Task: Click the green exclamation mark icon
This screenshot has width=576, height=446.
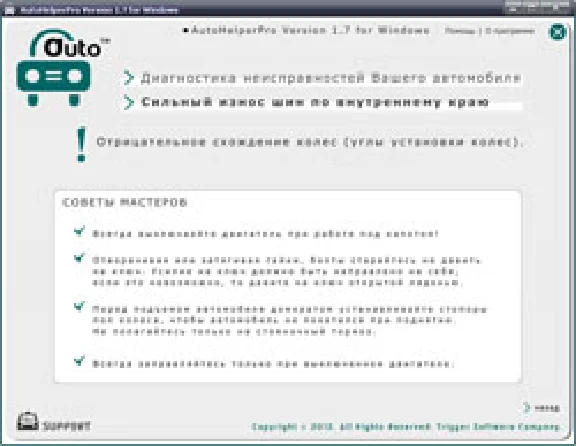Action: 81,144
